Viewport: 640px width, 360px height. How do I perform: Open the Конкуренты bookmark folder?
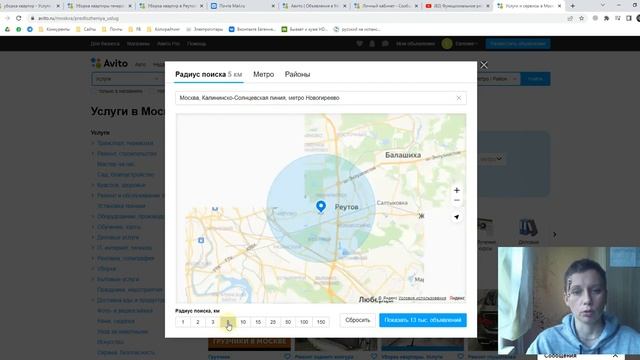[54, 29]
